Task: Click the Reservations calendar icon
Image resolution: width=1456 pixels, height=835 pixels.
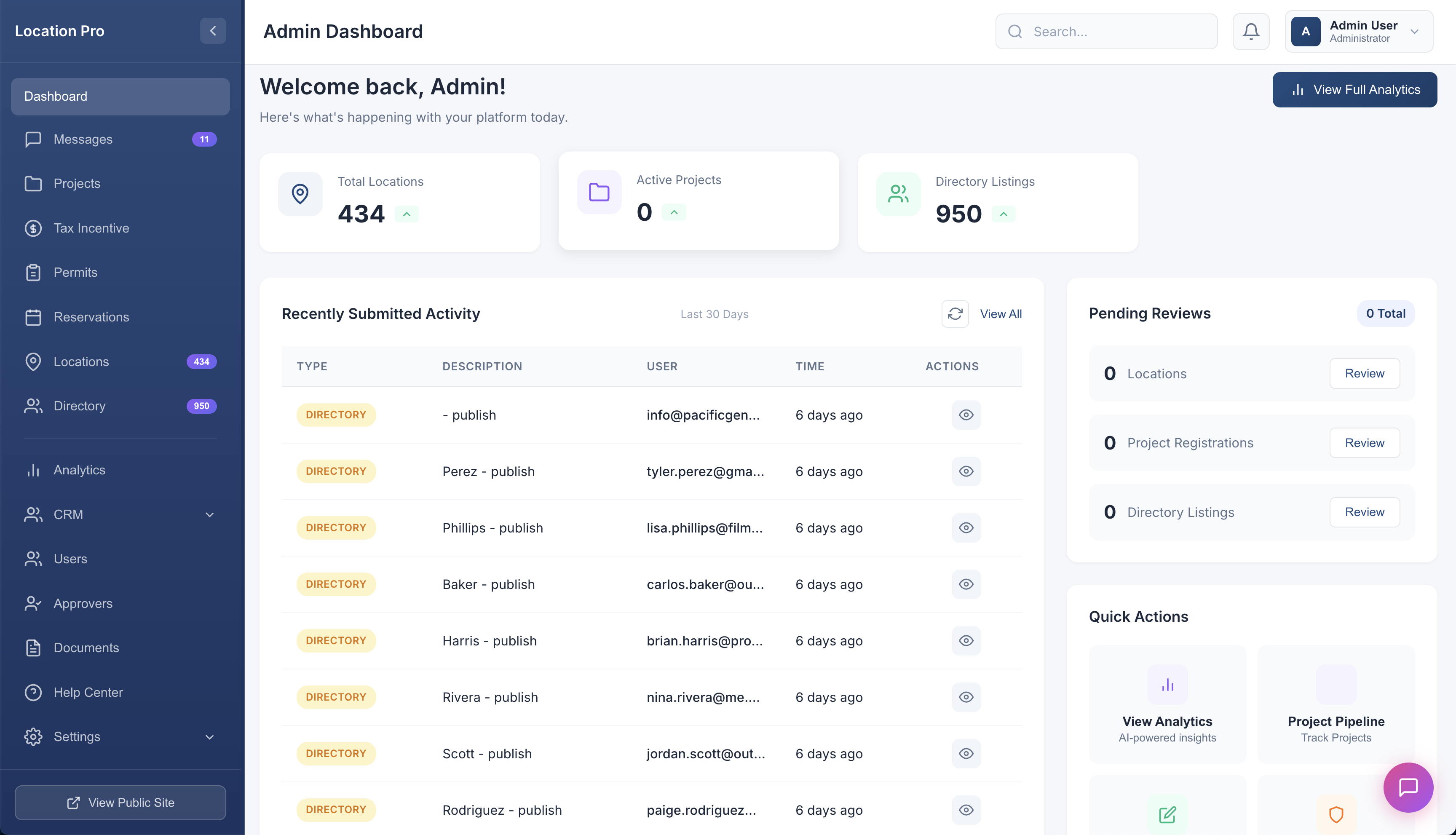Action: (33, 317)
